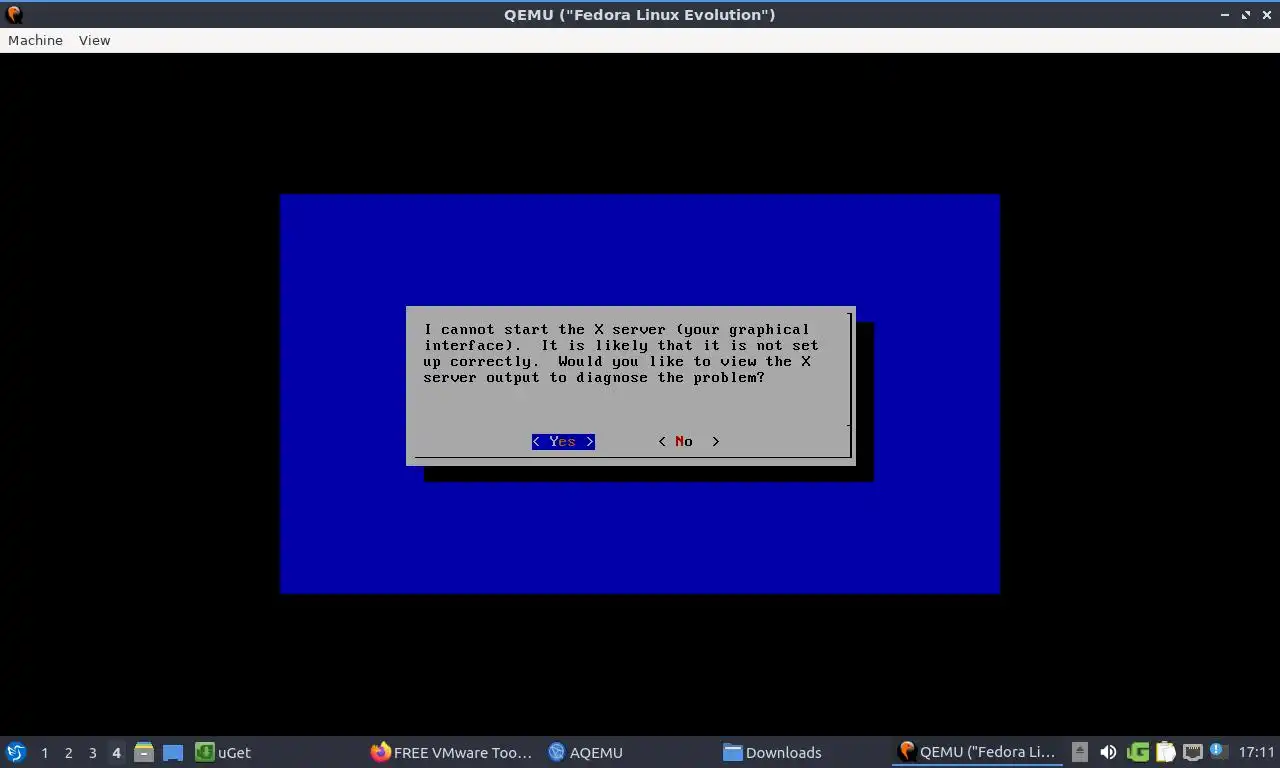This screenshot has height=768, width=1280.
Task: Open the file manager drawer icon in the panel
Action: click(144, 752)
